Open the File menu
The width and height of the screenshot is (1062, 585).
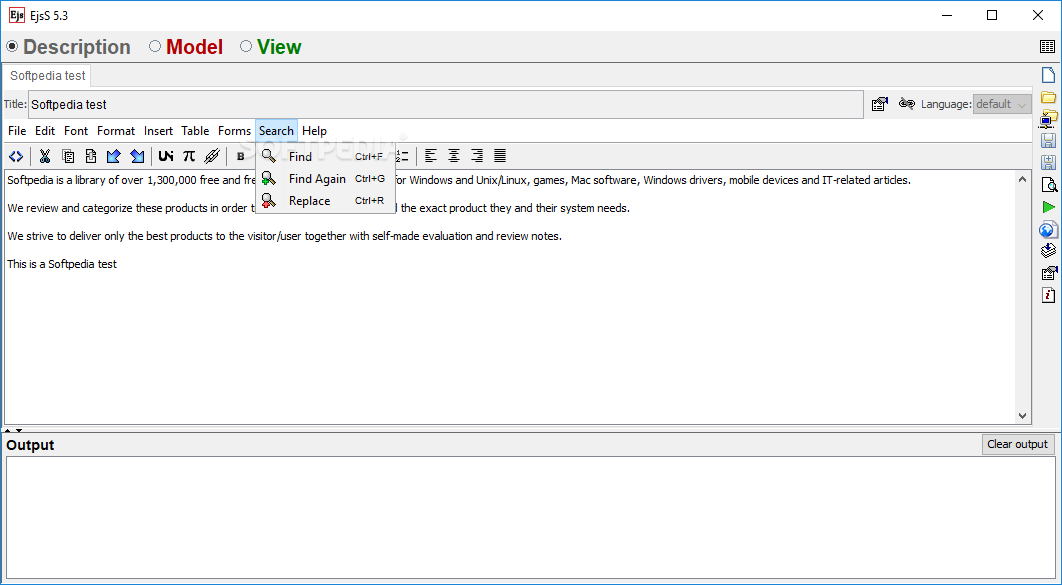(17, 131)
